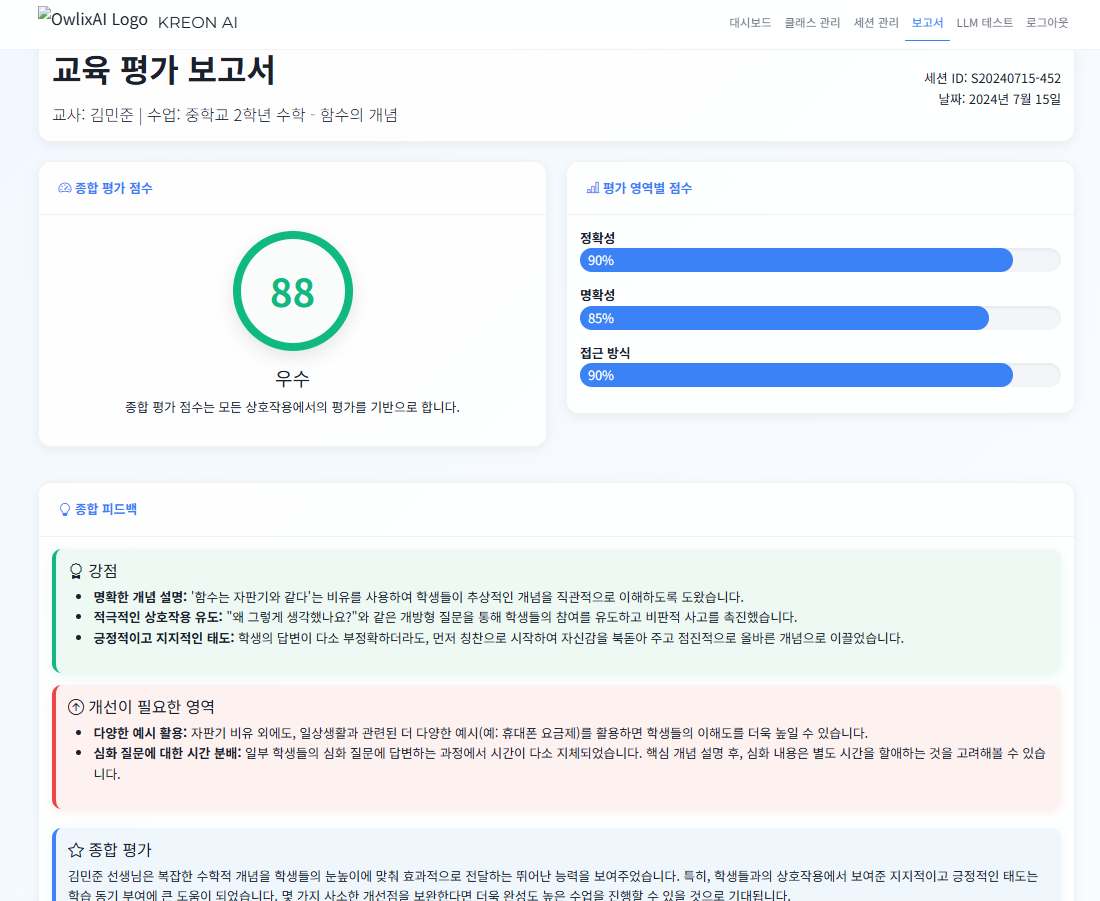Select the 보고서 navigation tab
The height and width of the screenshot is (901, 1100).
click(927, 22)
